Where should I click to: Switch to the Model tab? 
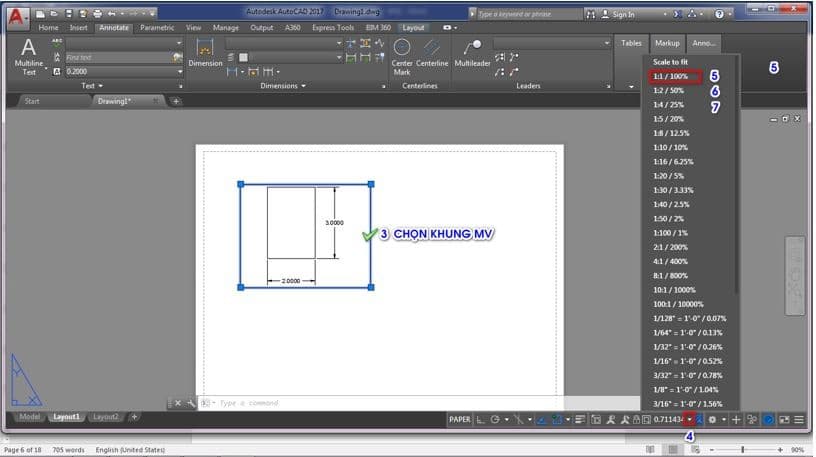coord(29,417)
